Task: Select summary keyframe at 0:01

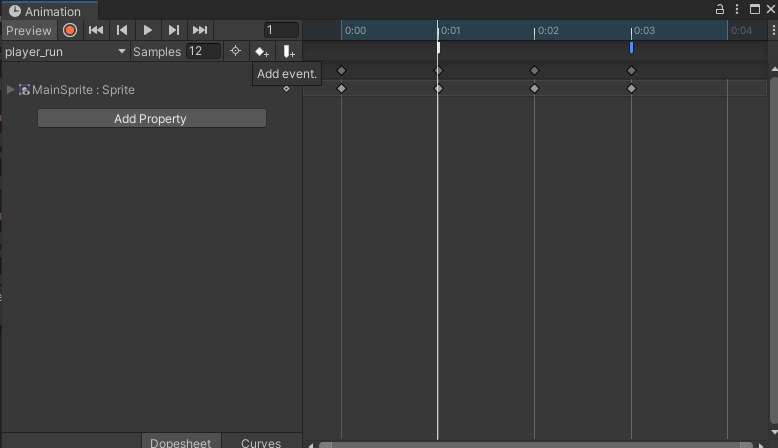Action: (438, 70)
